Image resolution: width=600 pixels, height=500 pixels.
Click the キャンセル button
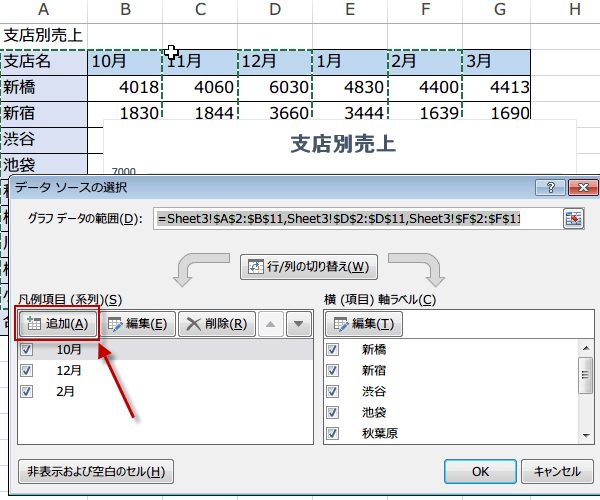click(x=557, y=471)
